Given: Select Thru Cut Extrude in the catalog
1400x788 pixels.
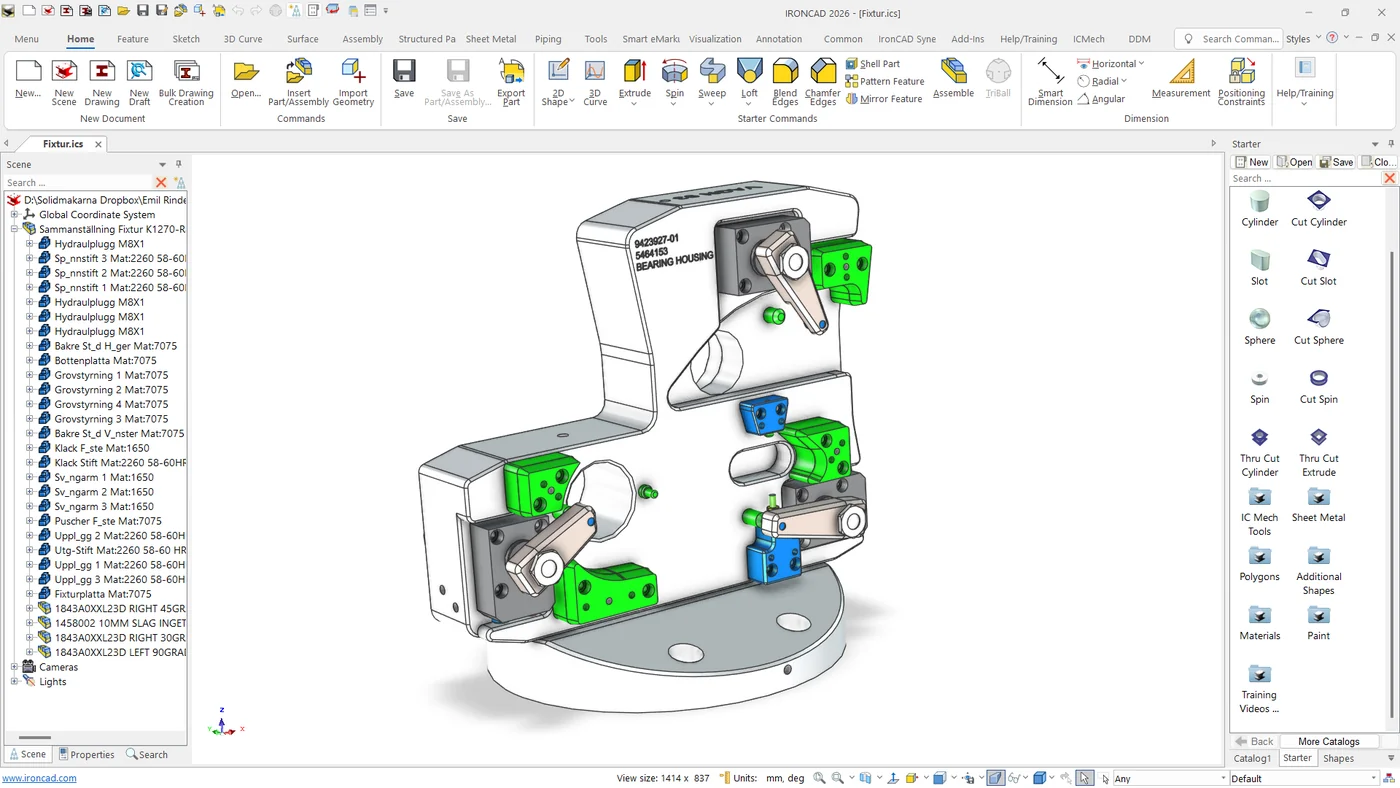Looking at the screenshot, I should (1319, 452).
